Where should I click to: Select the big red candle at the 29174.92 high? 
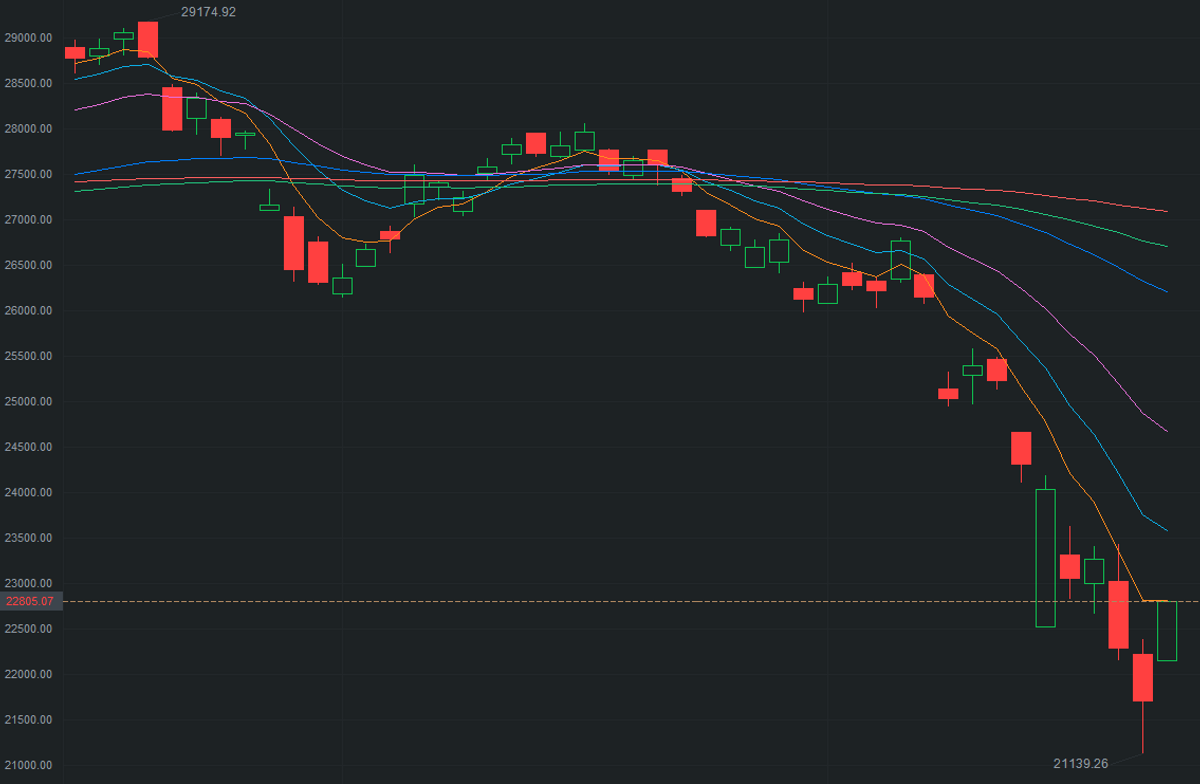point(148,39)
